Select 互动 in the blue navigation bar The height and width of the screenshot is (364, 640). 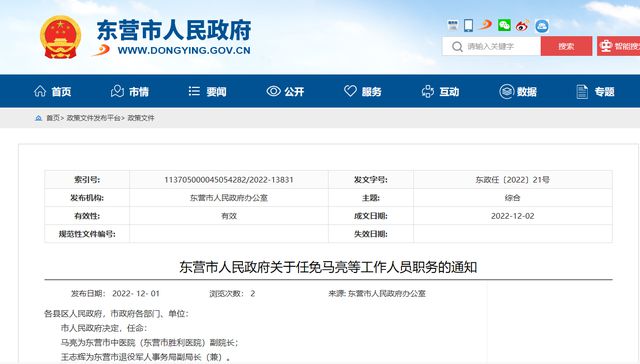coord(440,91)
